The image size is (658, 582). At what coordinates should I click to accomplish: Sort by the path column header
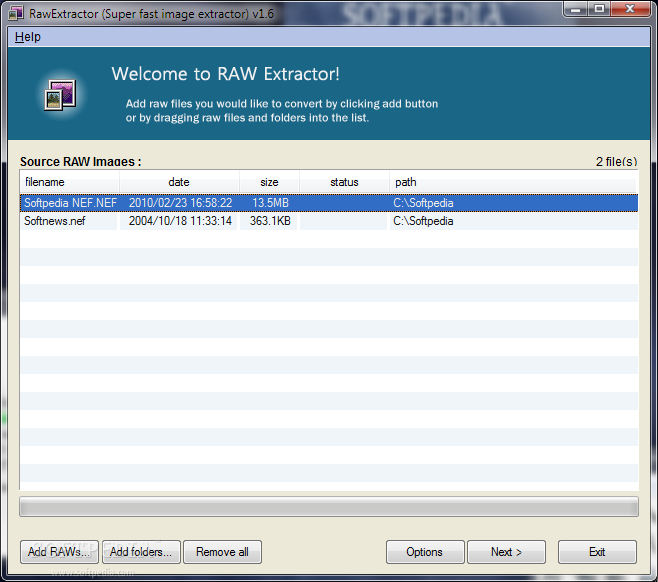(x=513, y=182)
